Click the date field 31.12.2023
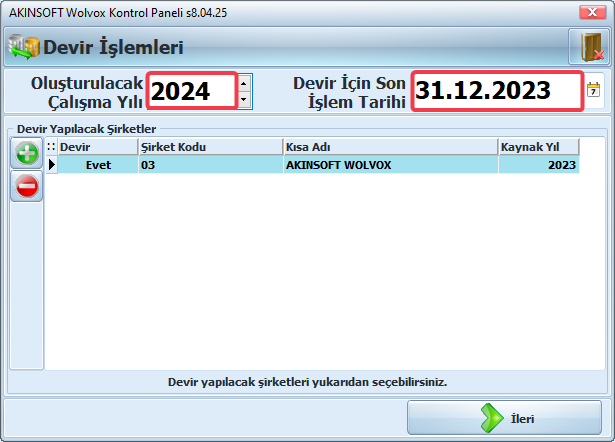Screen dimensions: 615x442 [497, 91]
